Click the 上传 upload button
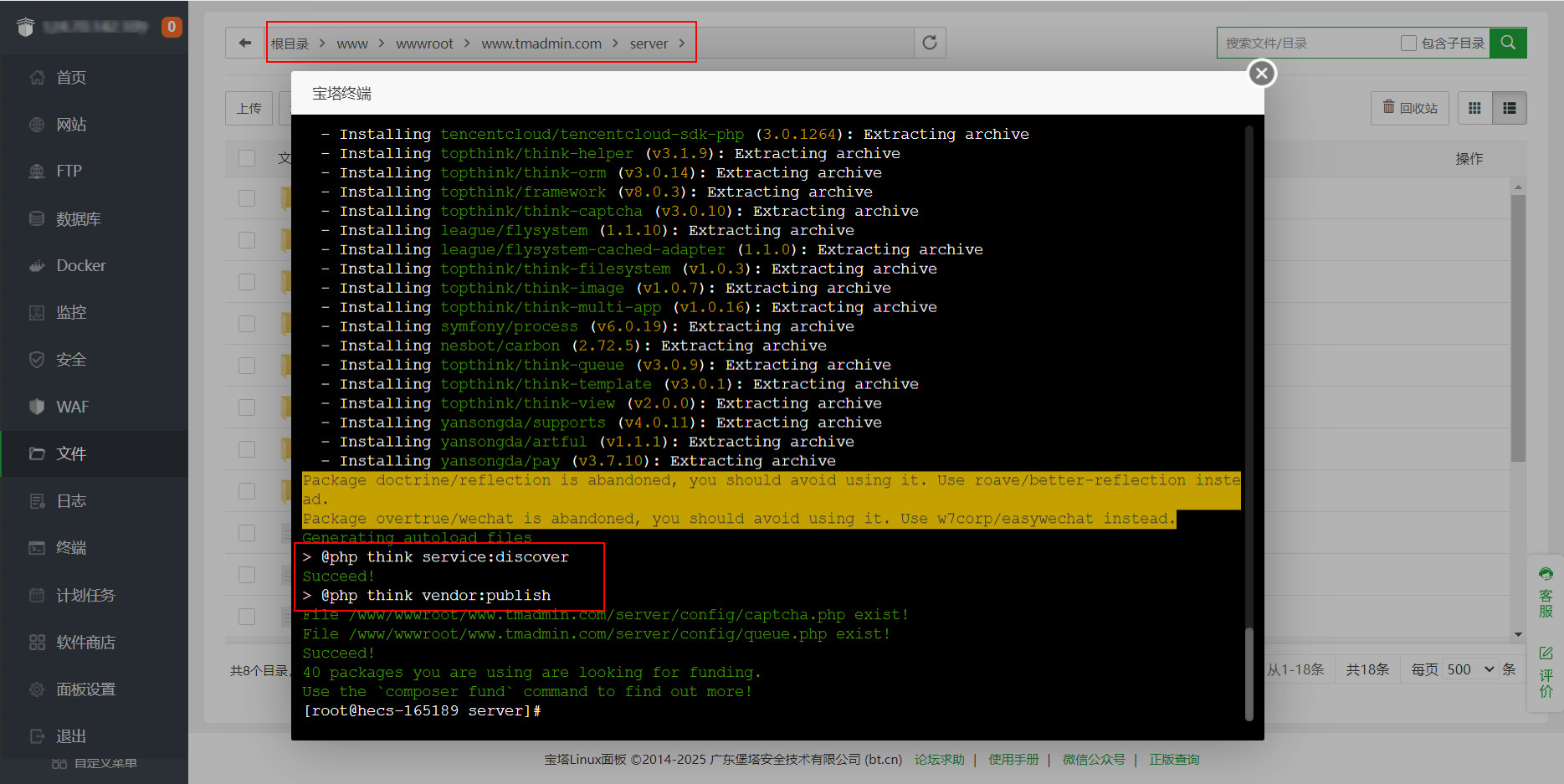Image resolution: width=1564 pixels, height=784 pixels. [249, 108]
